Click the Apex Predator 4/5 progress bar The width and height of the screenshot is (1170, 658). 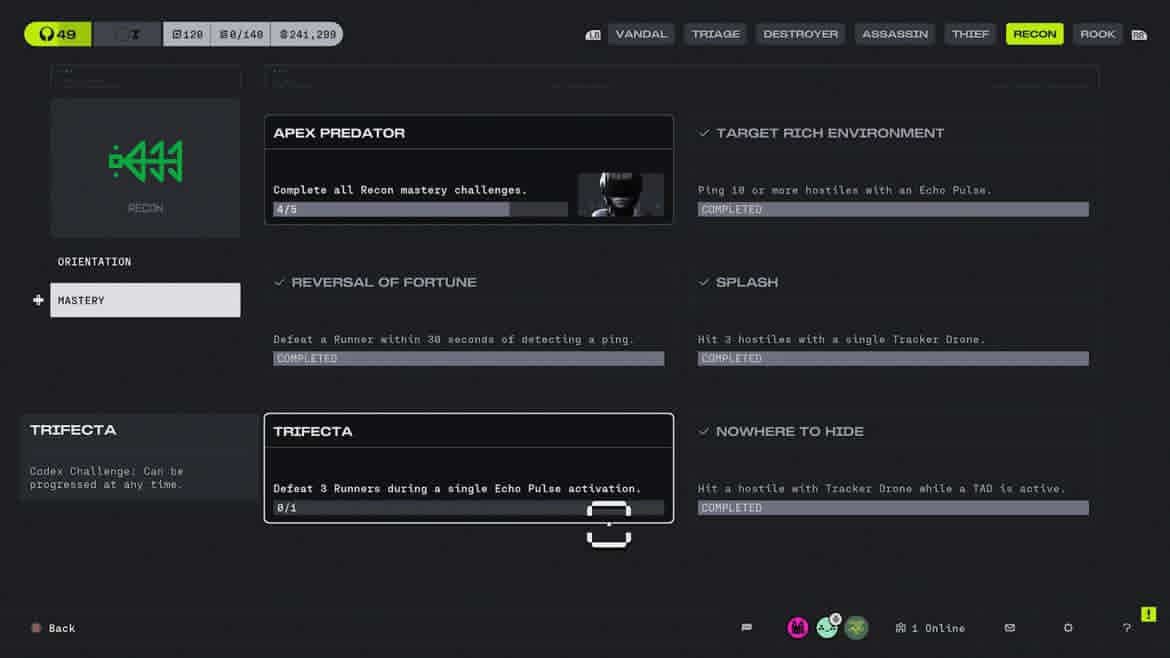(x=420, y=210)
